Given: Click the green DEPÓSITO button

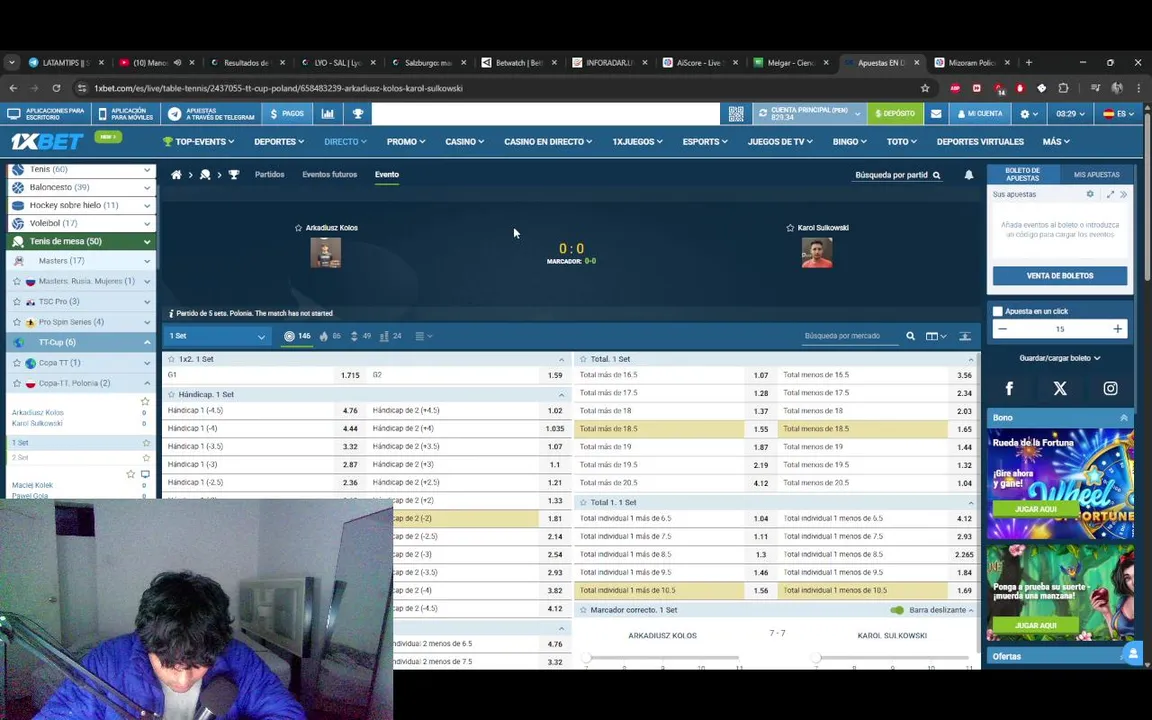Looking at the screenshot, I should (x=894, y=114).
